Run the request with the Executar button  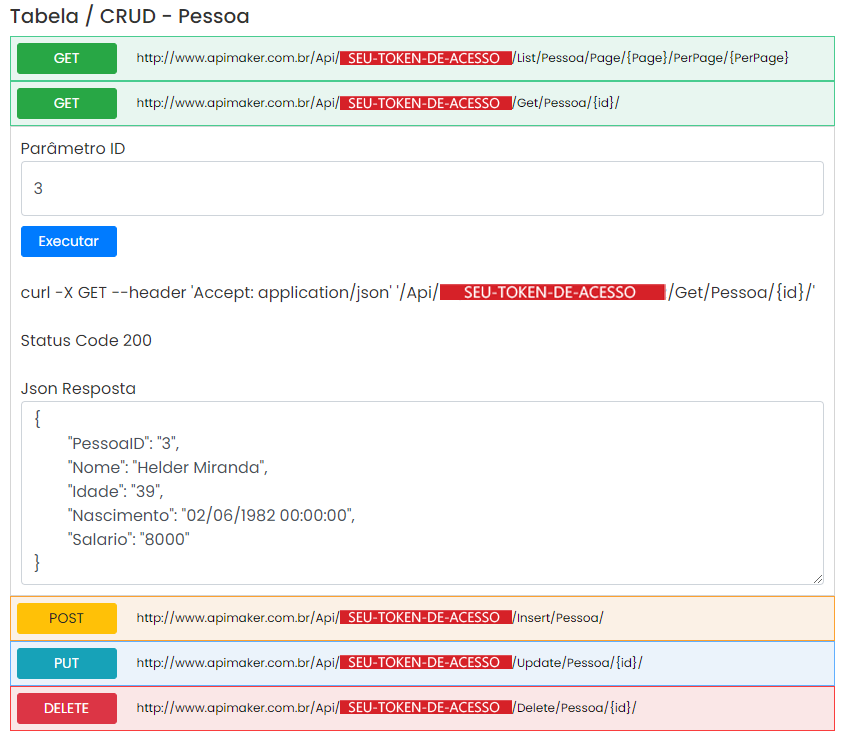(x=69, y=241)
